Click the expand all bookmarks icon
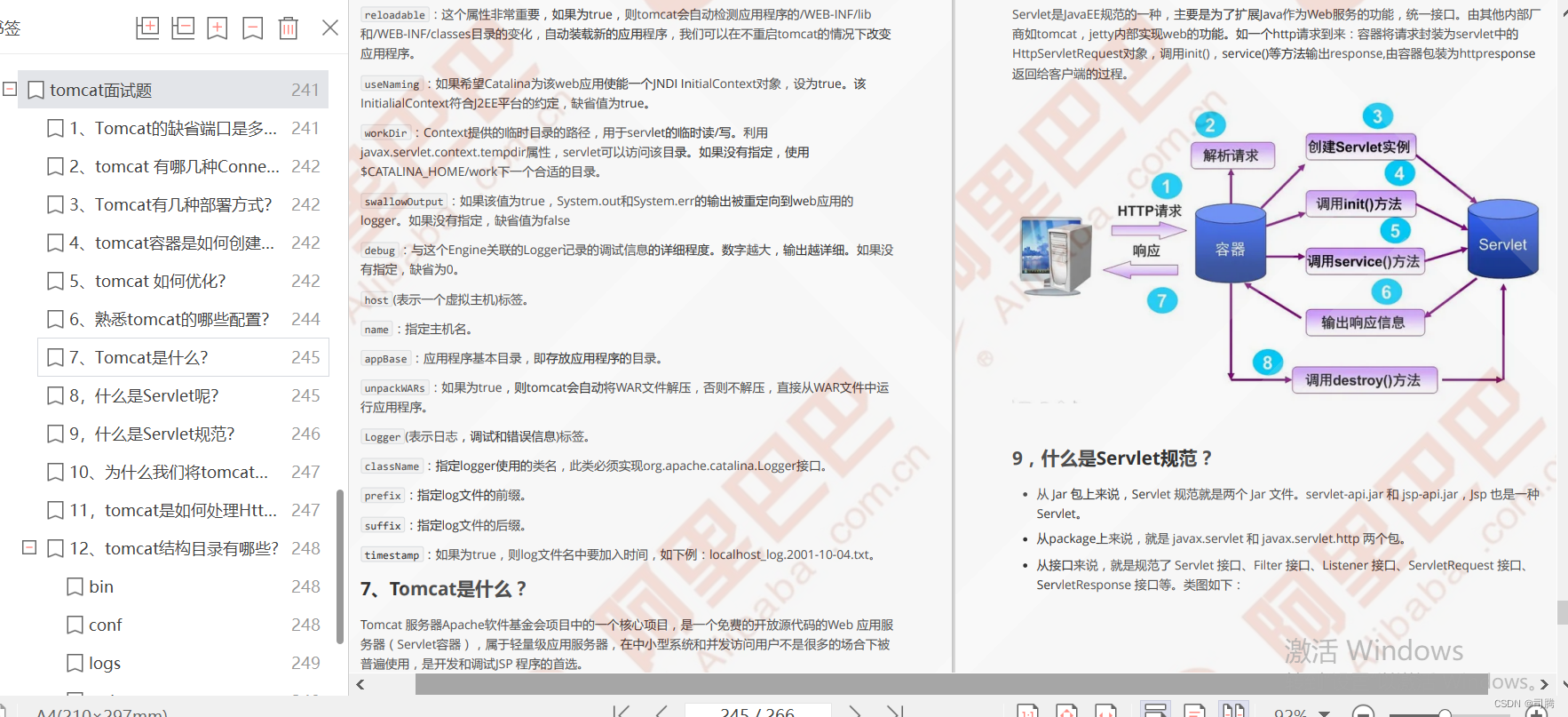 (147, 28)
